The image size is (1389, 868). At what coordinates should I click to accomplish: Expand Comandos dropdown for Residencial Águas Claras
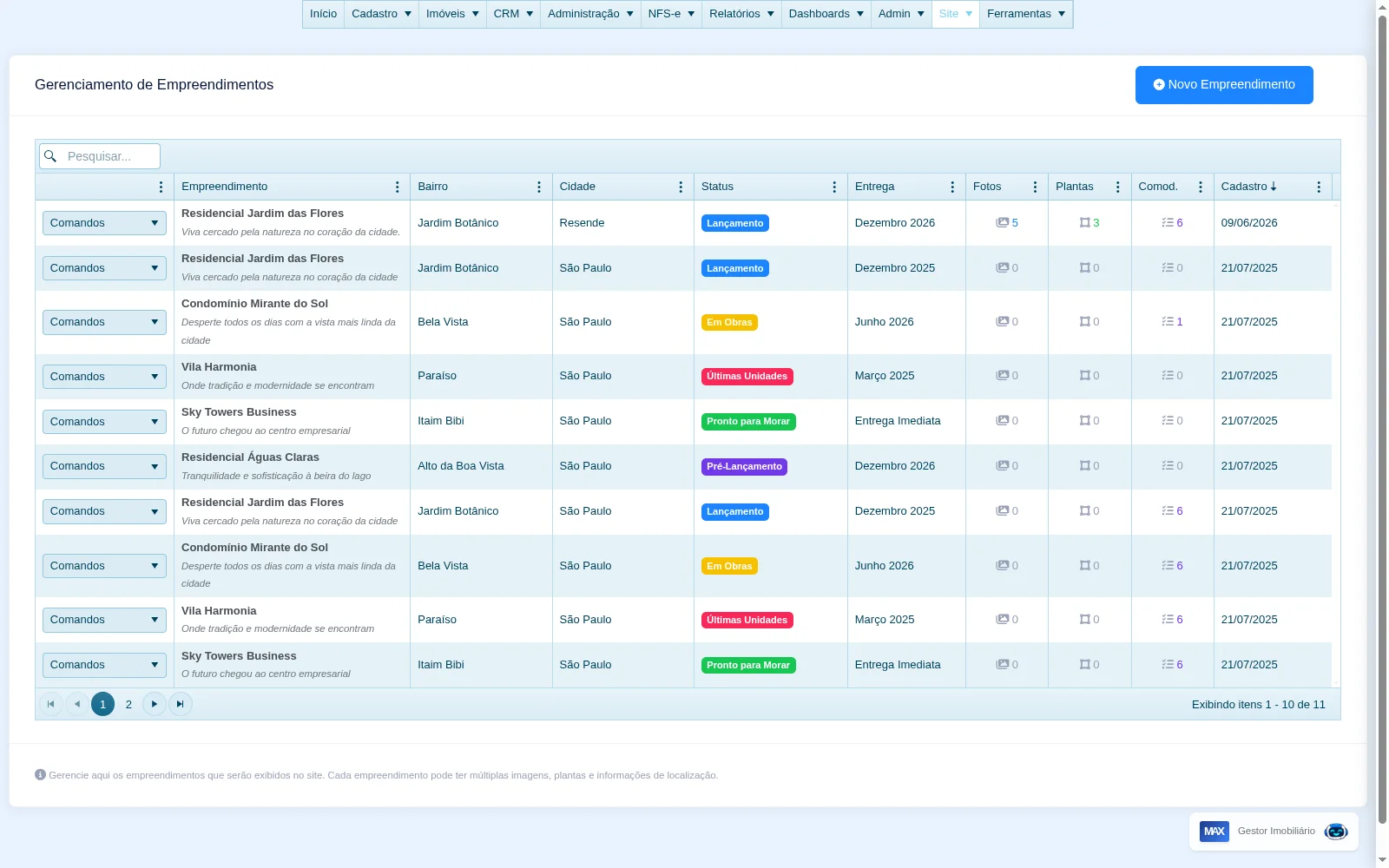[104, 466]
